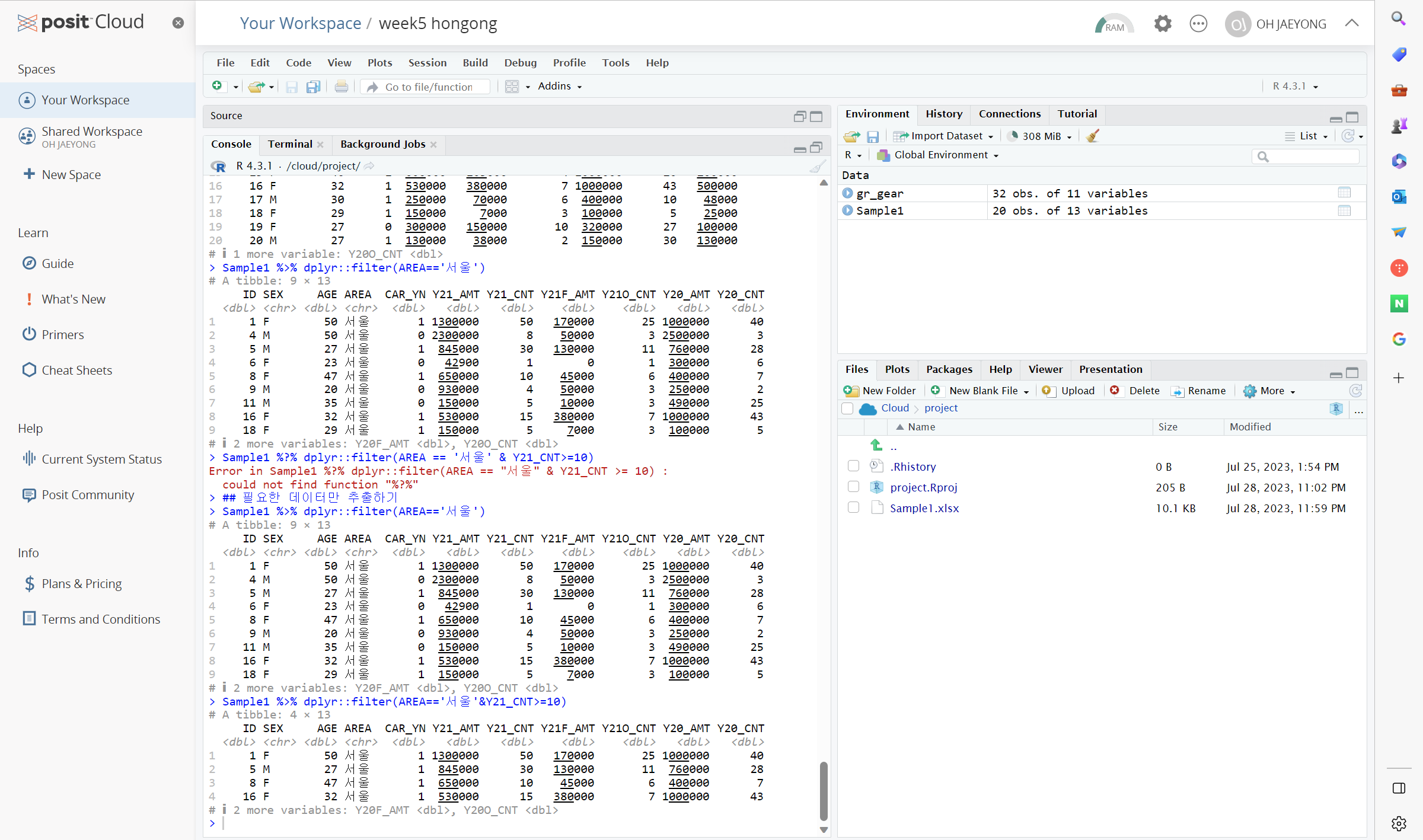Switch to the Packages tab

tap(949, 369)
